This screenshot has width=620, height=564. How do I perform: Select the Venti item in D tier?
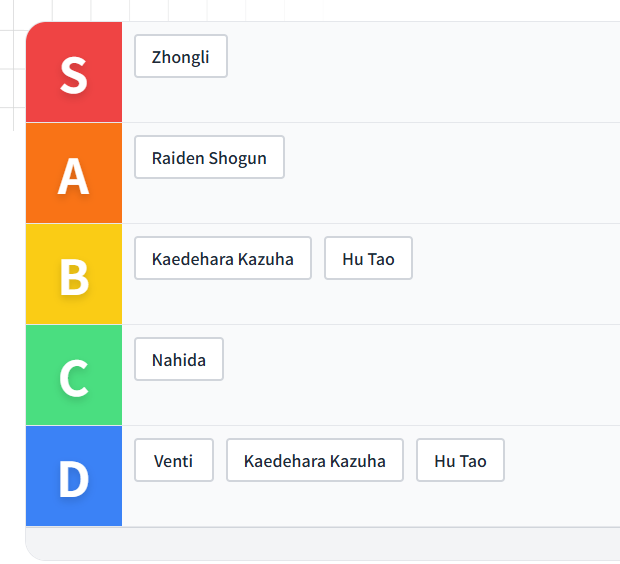coord(174,460)
